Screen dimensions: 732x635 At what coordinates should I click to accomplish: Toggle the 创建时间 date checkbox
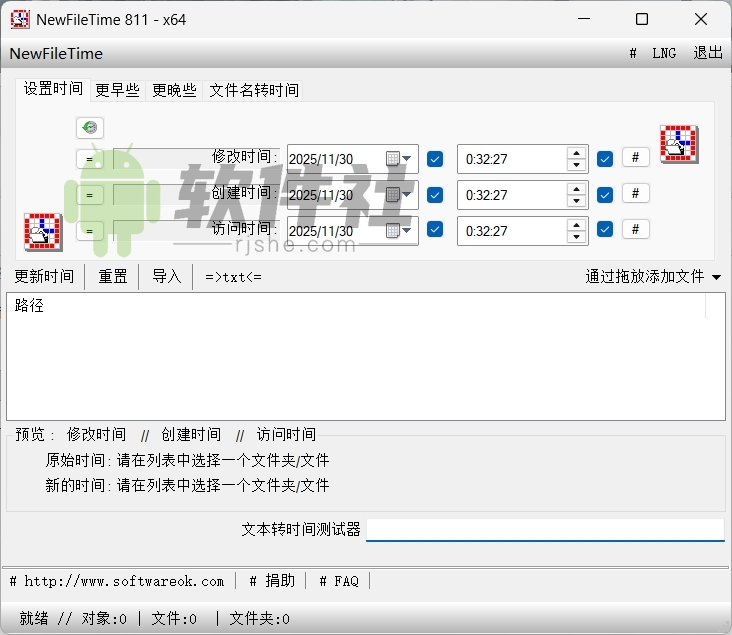435,195
